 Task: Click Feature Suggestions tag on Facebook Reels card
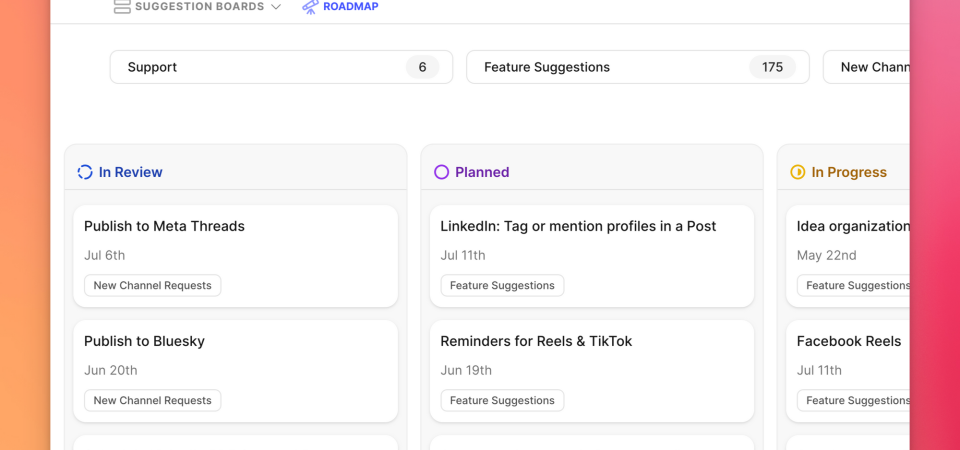pyautogui.click(x=853, y=400)
